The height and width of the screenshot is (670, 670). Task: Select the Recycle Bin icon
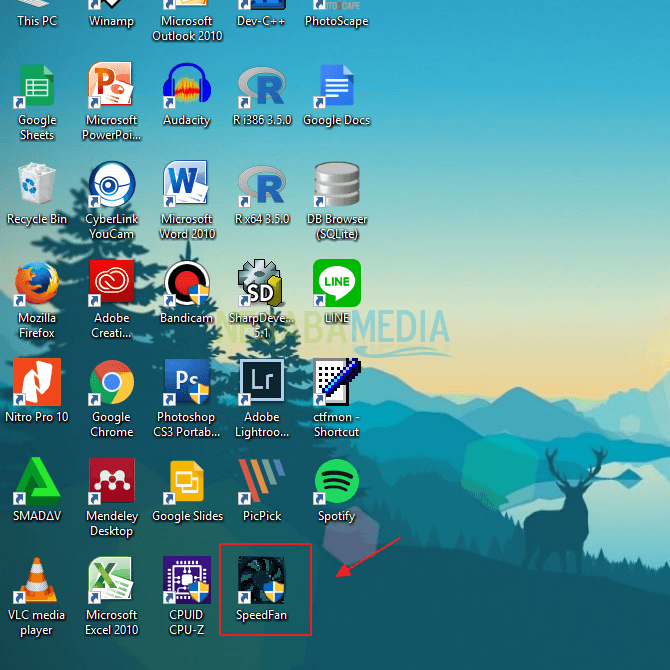pyautogui.click(x=37, y=185)
